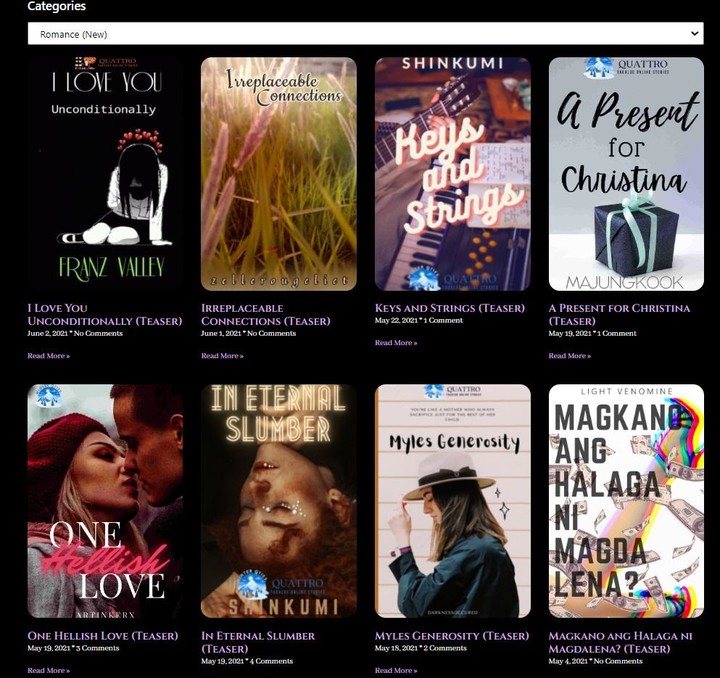Click A Present for Christina (Teaser) title
The width and height of the screenshot is (720, 678).
click(619, 314)
